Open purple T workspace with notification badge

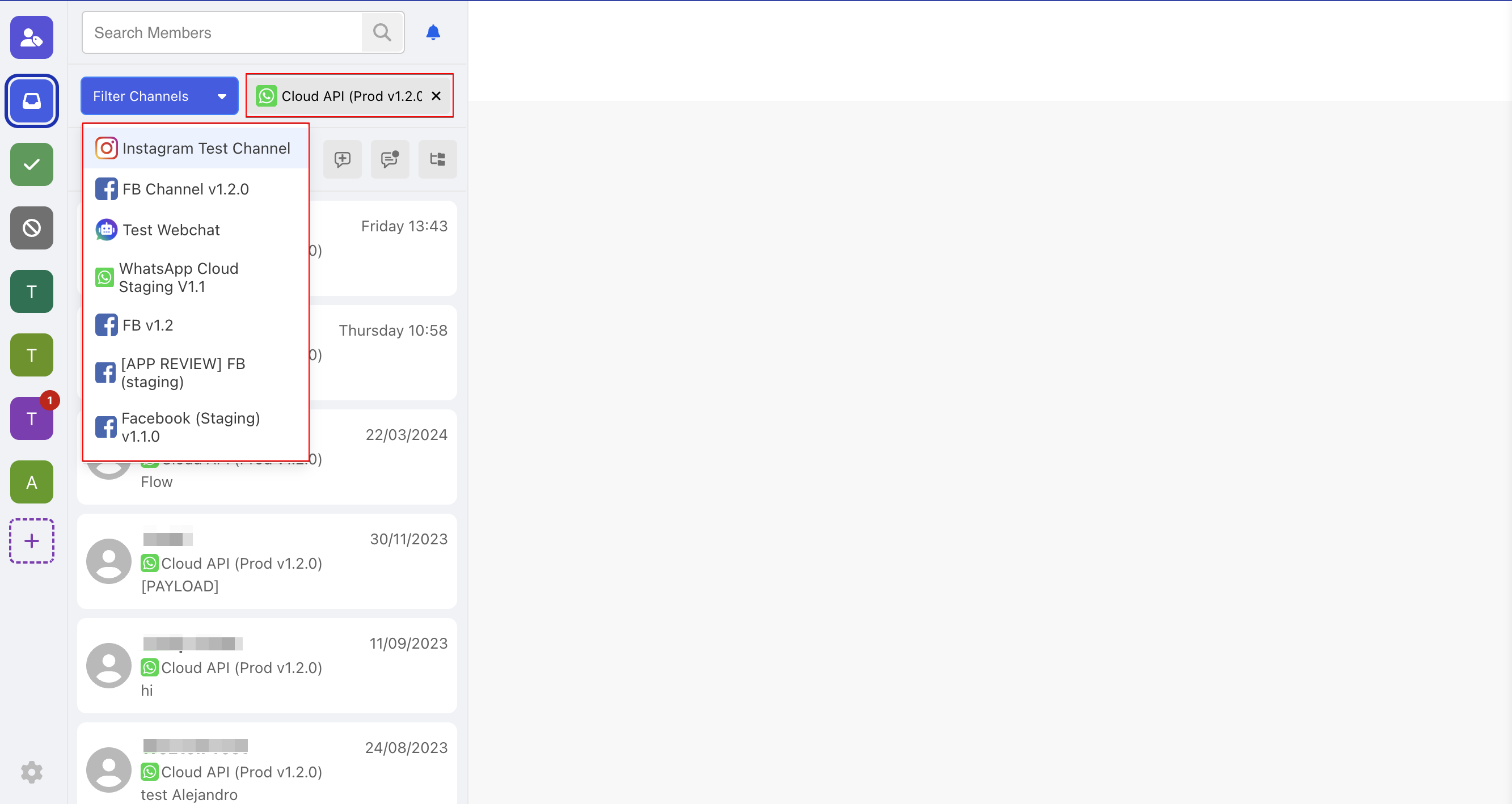point(32,418)
